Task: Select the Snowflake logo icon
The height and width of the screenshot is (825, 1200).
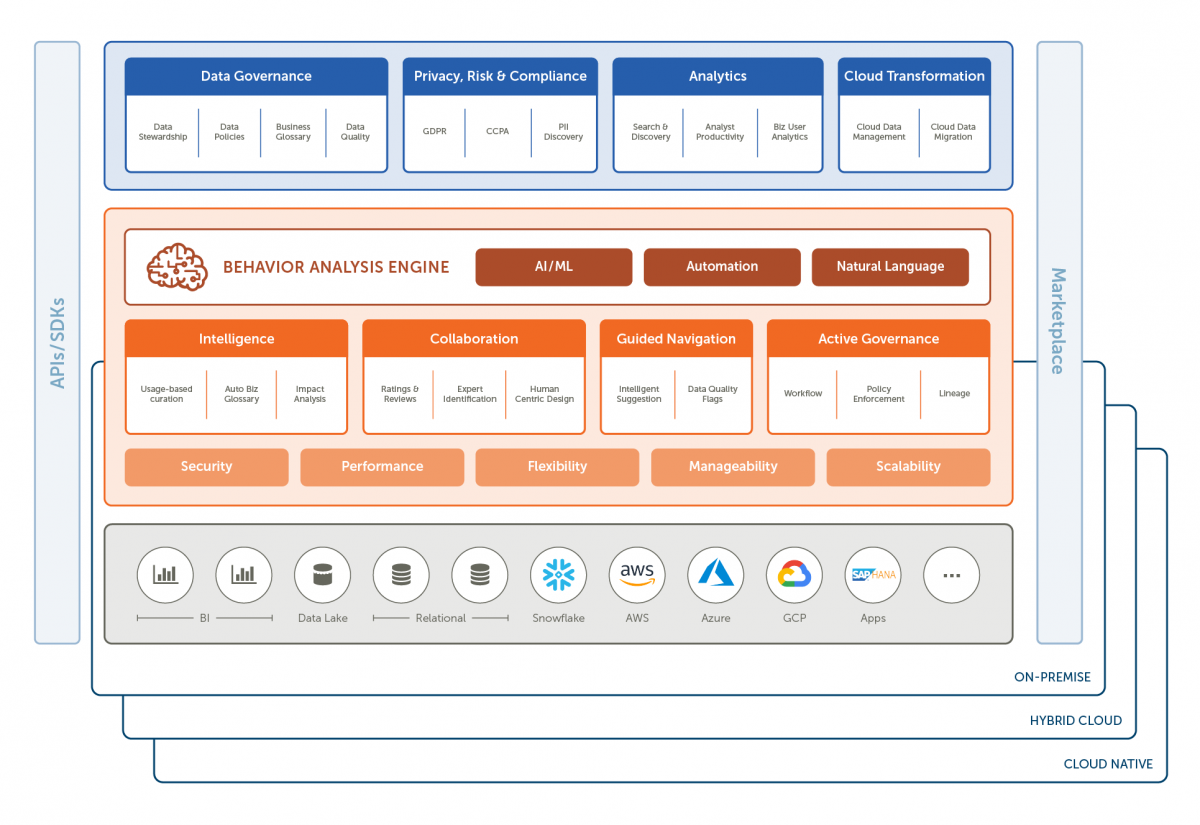Action: [x=558, y=575]
